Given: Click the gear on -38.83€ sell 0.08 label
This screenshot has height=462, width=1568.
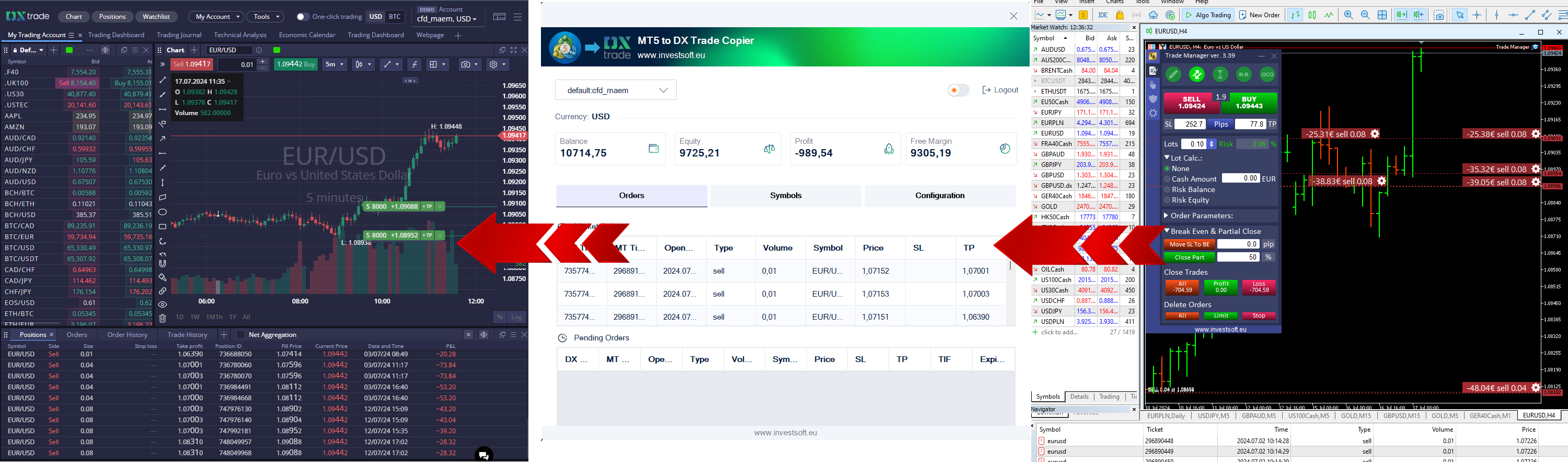Looking at the screenshot, I should [x=1382, y=181].
